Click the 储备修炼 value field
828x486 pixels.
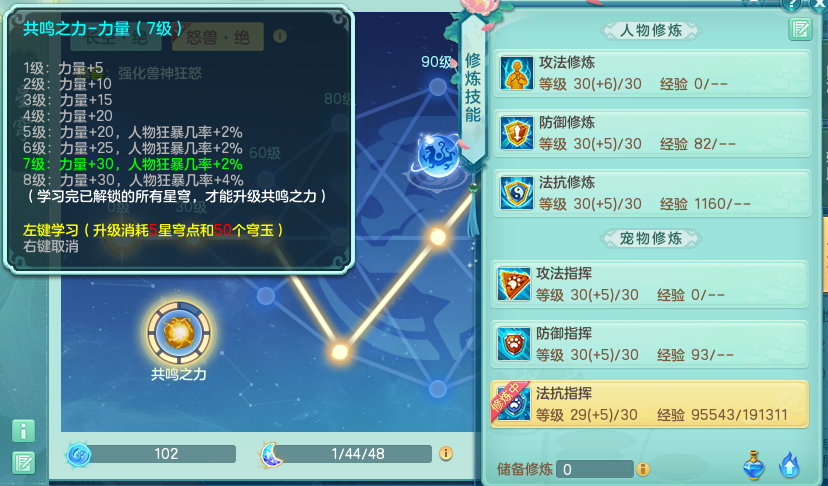(x=595, y=469)
